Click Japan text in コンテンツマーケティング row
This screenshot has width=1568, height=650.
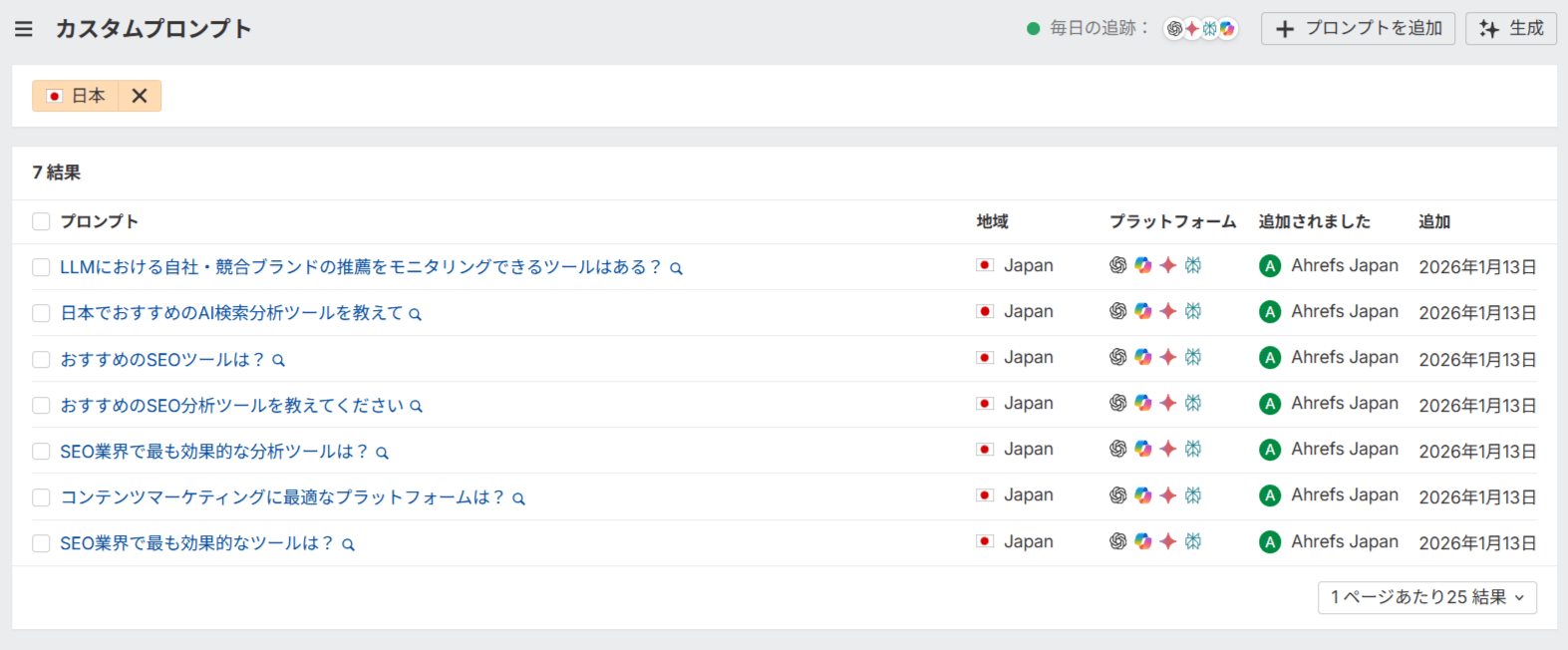pyautogui.click(x=1029, y=495)
